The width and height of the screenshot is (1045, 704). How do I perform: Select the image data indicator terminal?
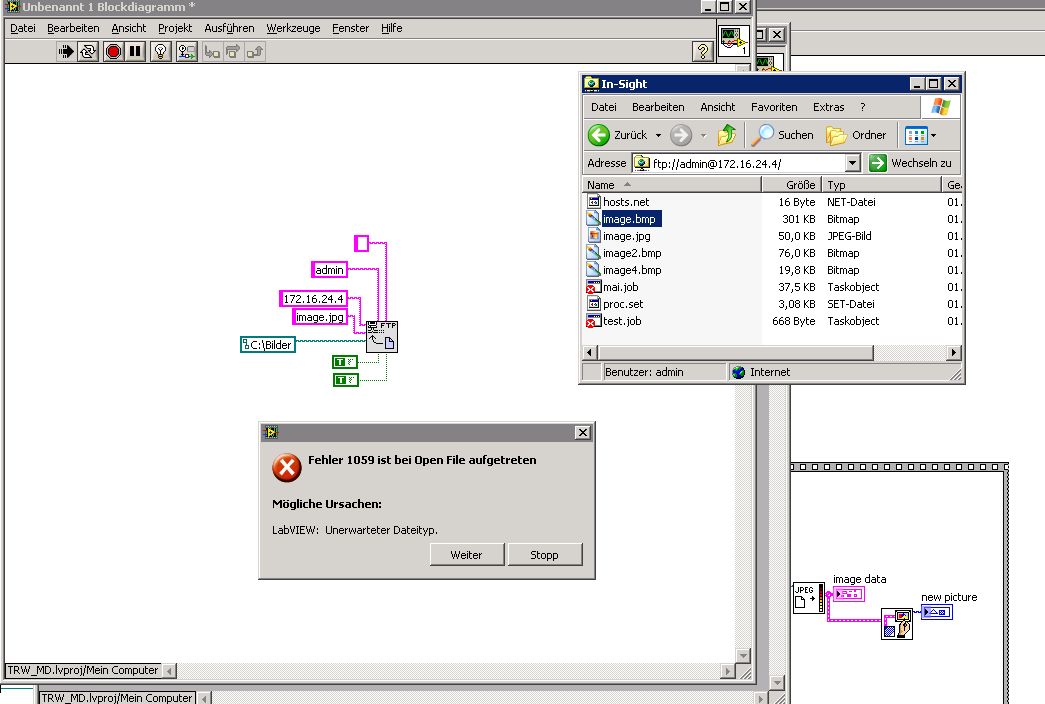click(x=848, y=593)
